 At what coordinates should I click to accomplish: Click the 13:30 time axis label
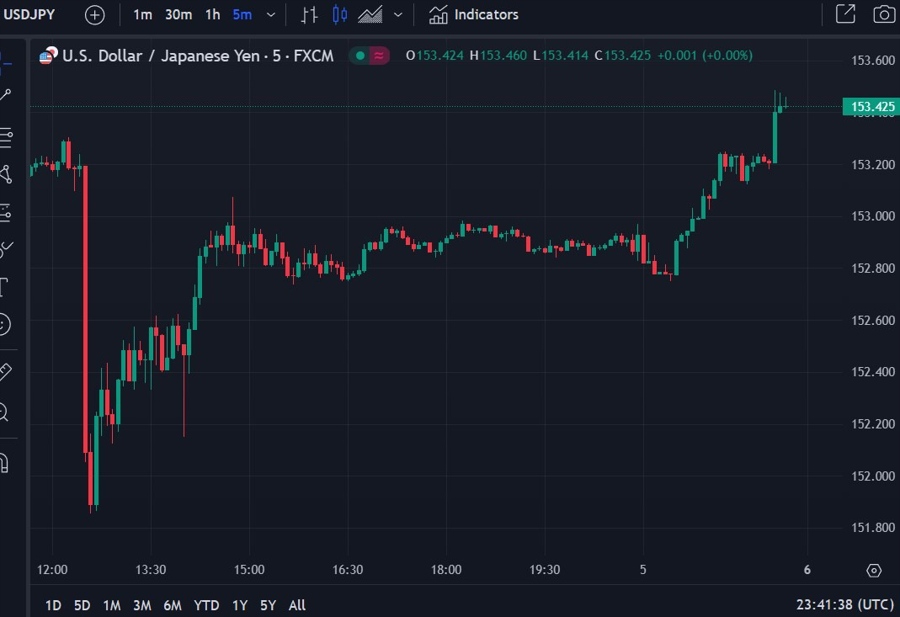point(151,570)
